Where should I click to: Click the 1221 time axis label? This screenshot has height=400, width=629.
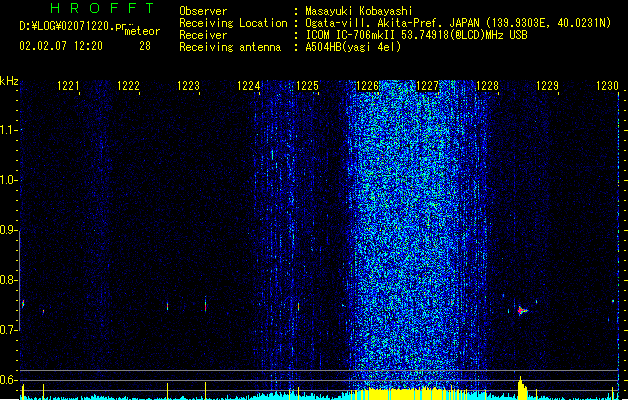click(x=68, y=86)
